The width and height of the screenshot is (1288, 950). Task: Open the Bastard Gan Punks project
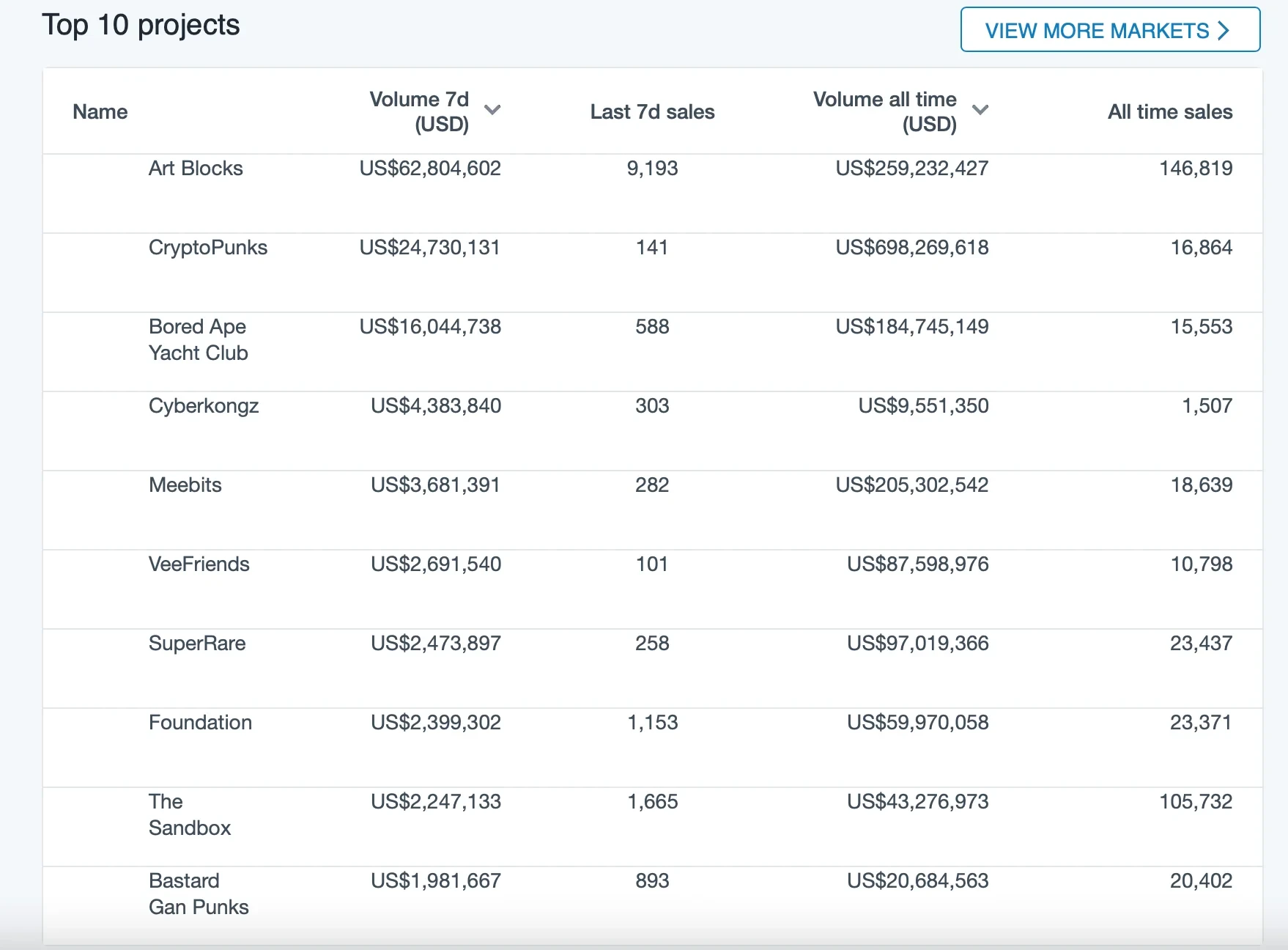199,894
